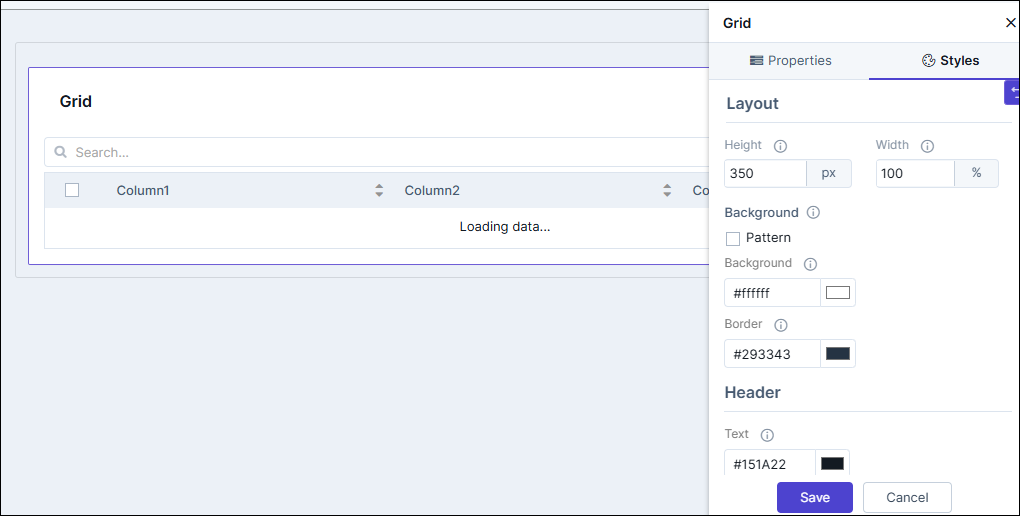Click the Header Text hex #151A22 field
Viewport: 1020px width, 516px height.
coord(770,463)
